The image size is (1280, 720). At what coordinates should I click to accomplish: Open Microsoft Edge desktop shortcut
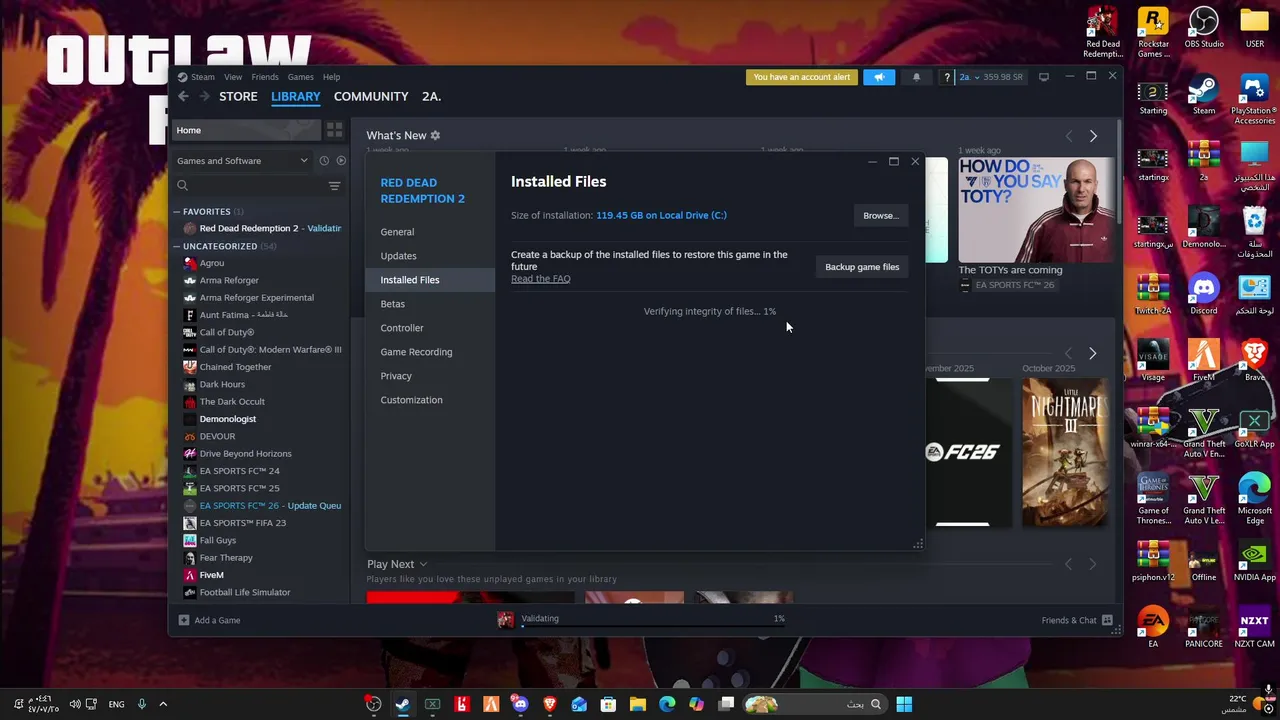(x=1254, y=499)
